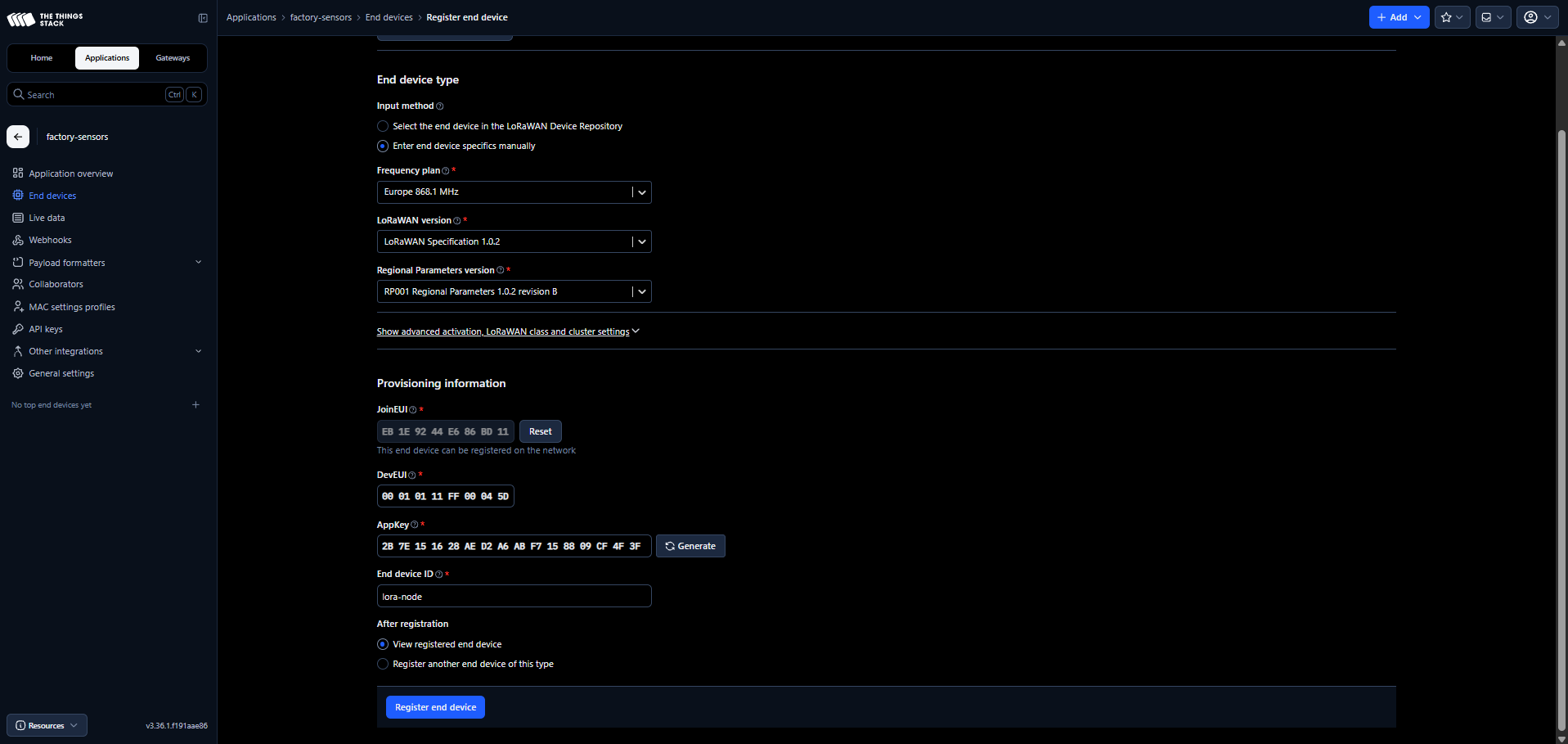Click plus icon beside No top end devices yet
Viewport: 1568px width, 744px height.
195,405
